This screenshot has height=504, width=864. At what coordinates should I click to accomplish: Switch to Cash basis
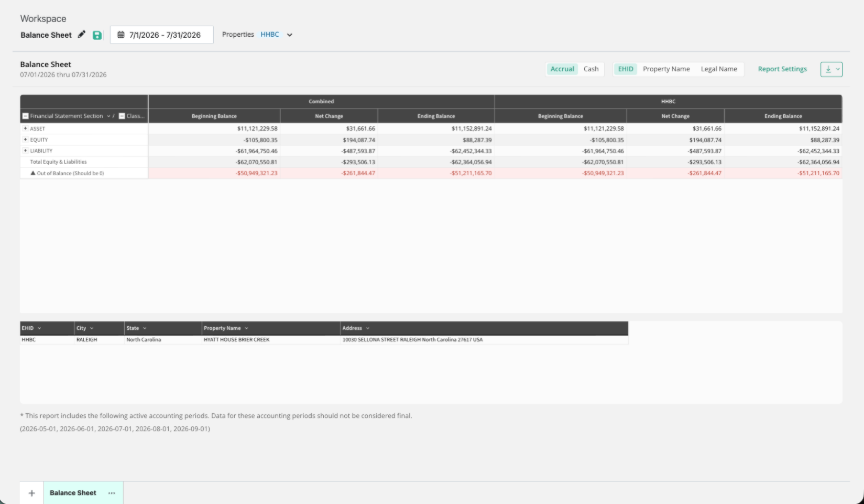point(591,69)
